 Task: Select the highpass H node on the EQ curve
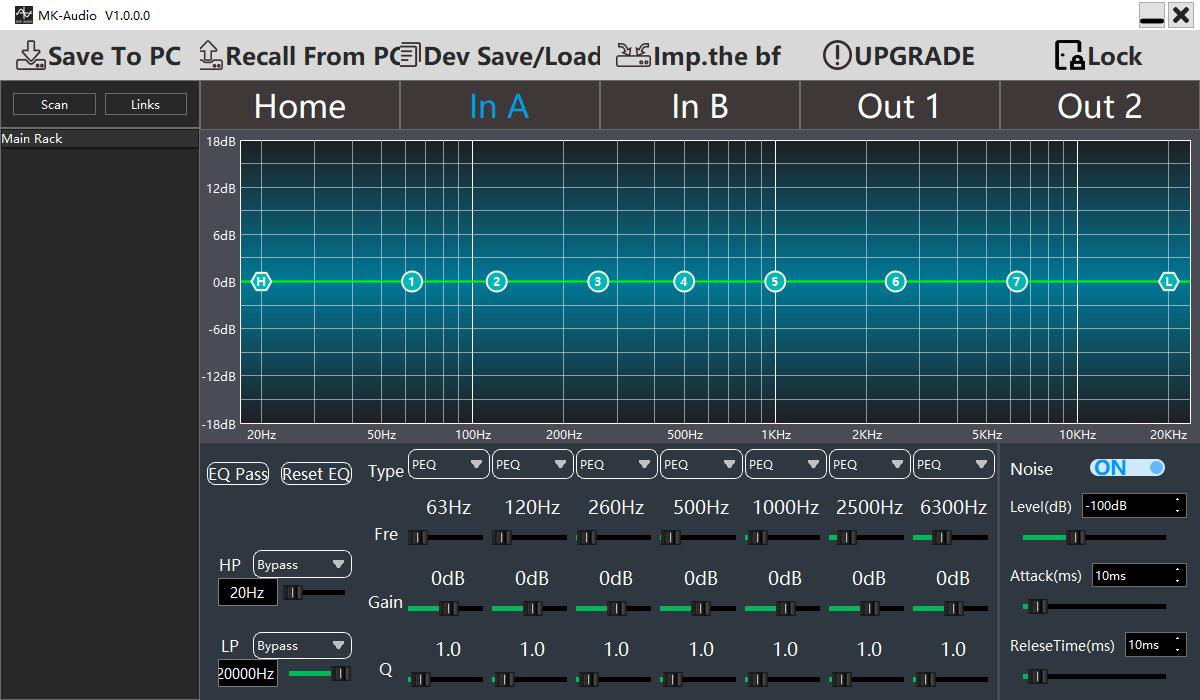(x=260, y=282)
